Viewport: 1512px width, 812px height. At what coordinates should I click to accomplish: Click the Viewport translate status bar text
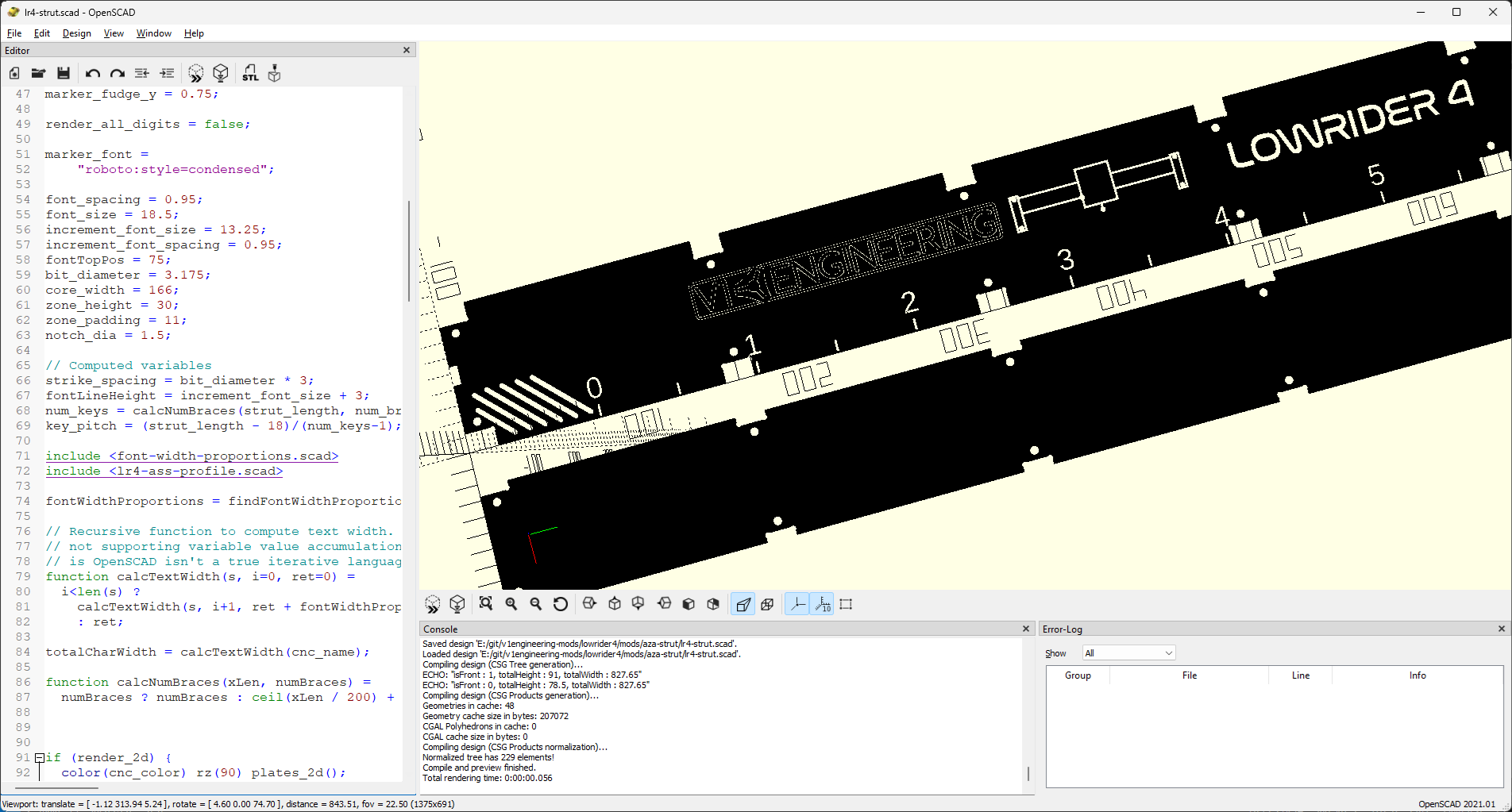coord(229,804)
